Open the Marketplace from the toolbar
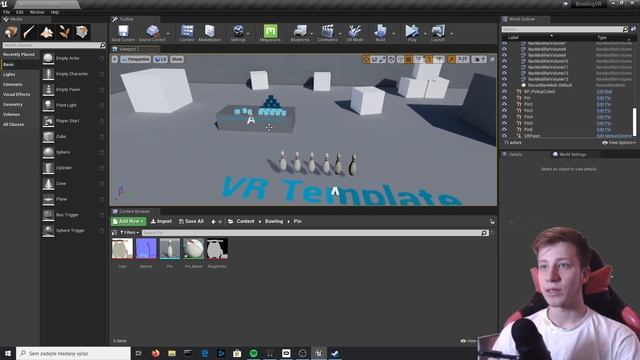This screenshot has width=640, height=360. click(x=209, y=31)
